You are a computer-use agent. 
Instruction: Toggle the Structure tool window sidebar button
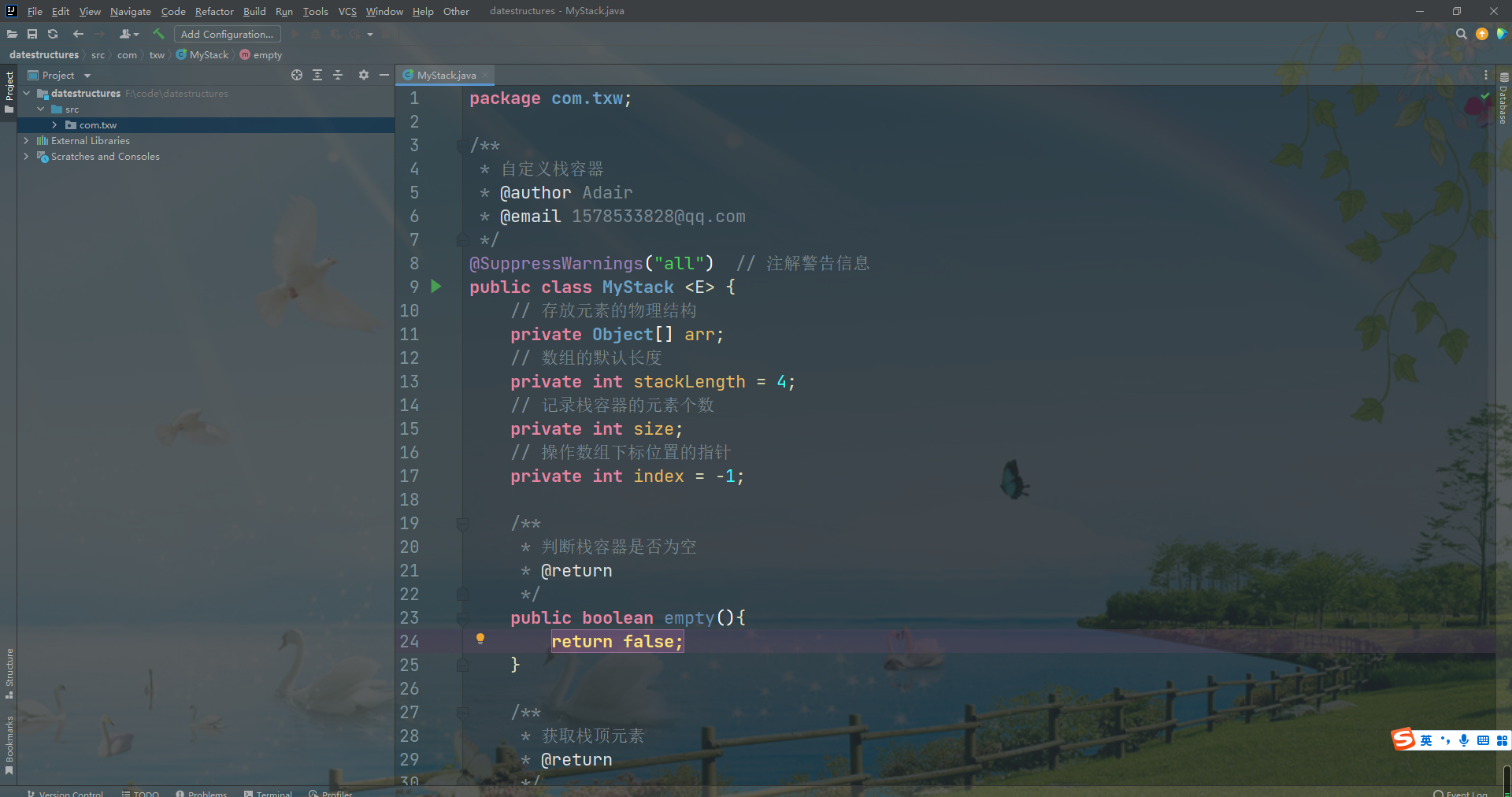[x=9, y=673]
